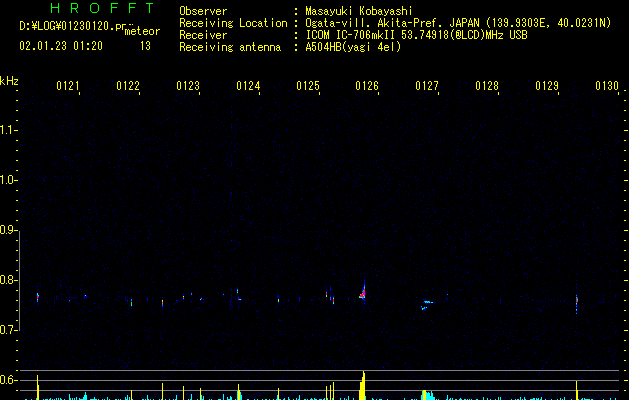Viewport: 629px width, 400px height.
Task: Click the 0.6 kHz frequency label
Action: point(8,380)
